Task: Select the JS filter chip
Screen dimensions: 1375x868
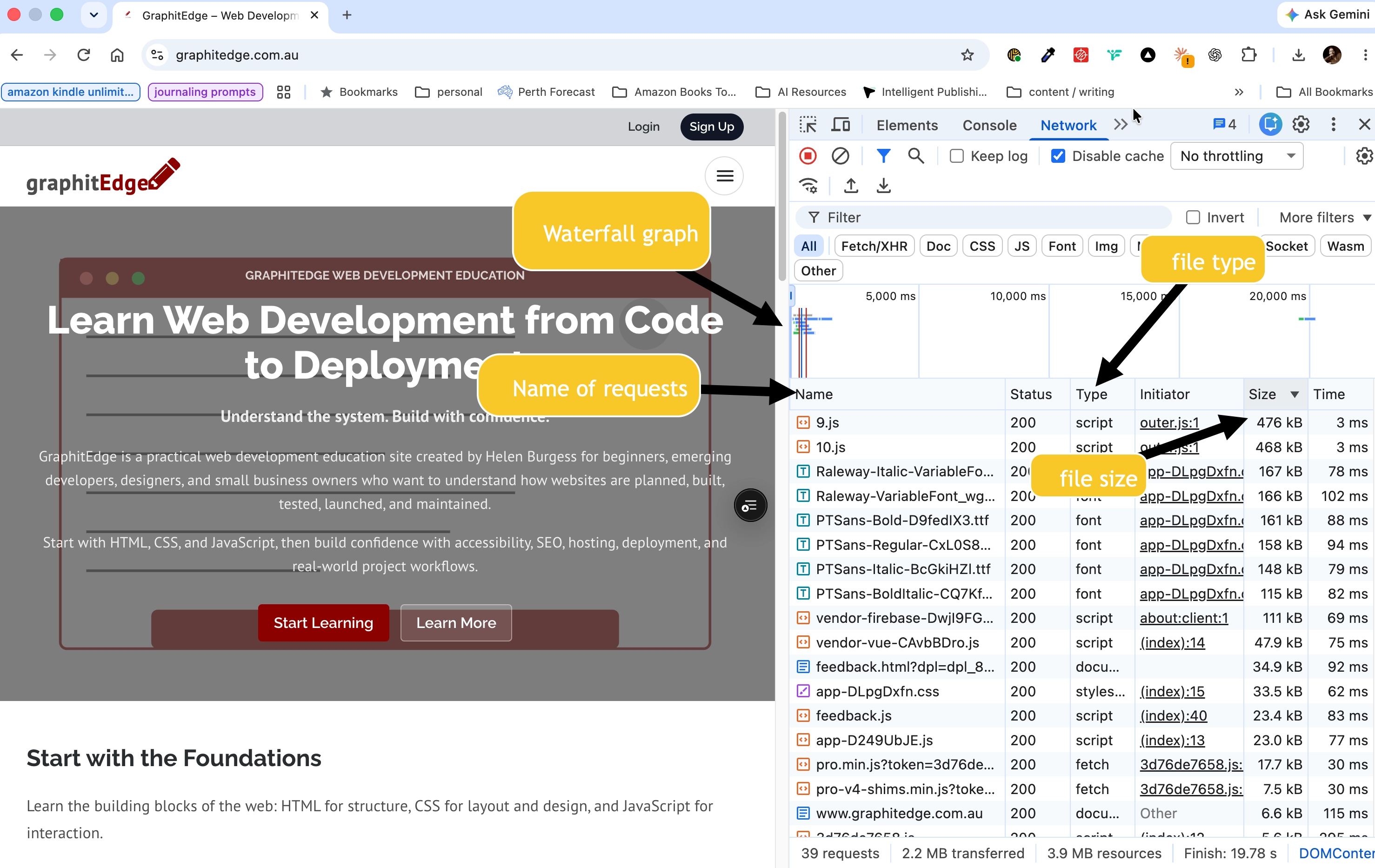Action: [x=1021, y=246]
